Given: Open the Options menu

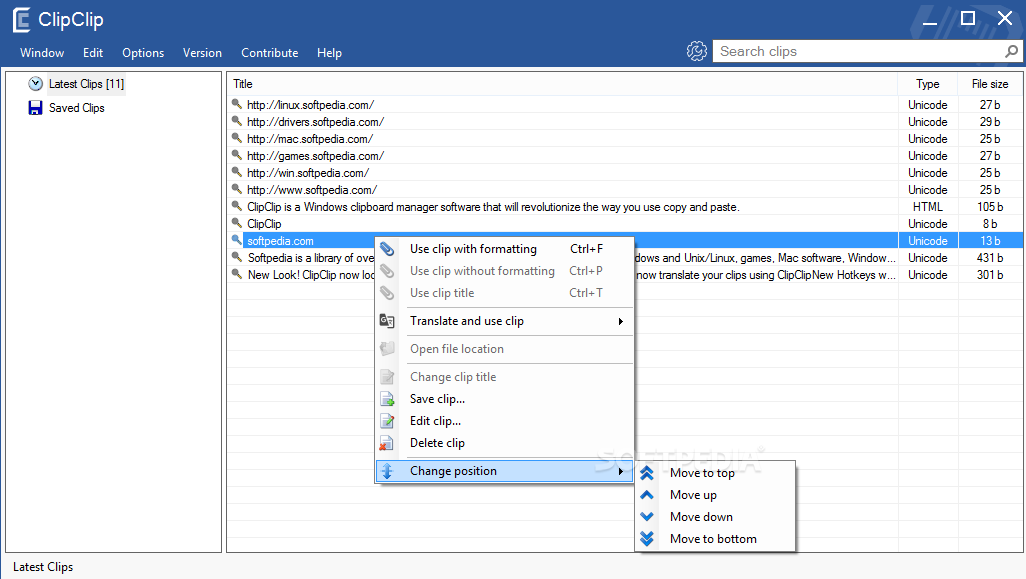Looking at the screenshot, I should coord(143,53).
